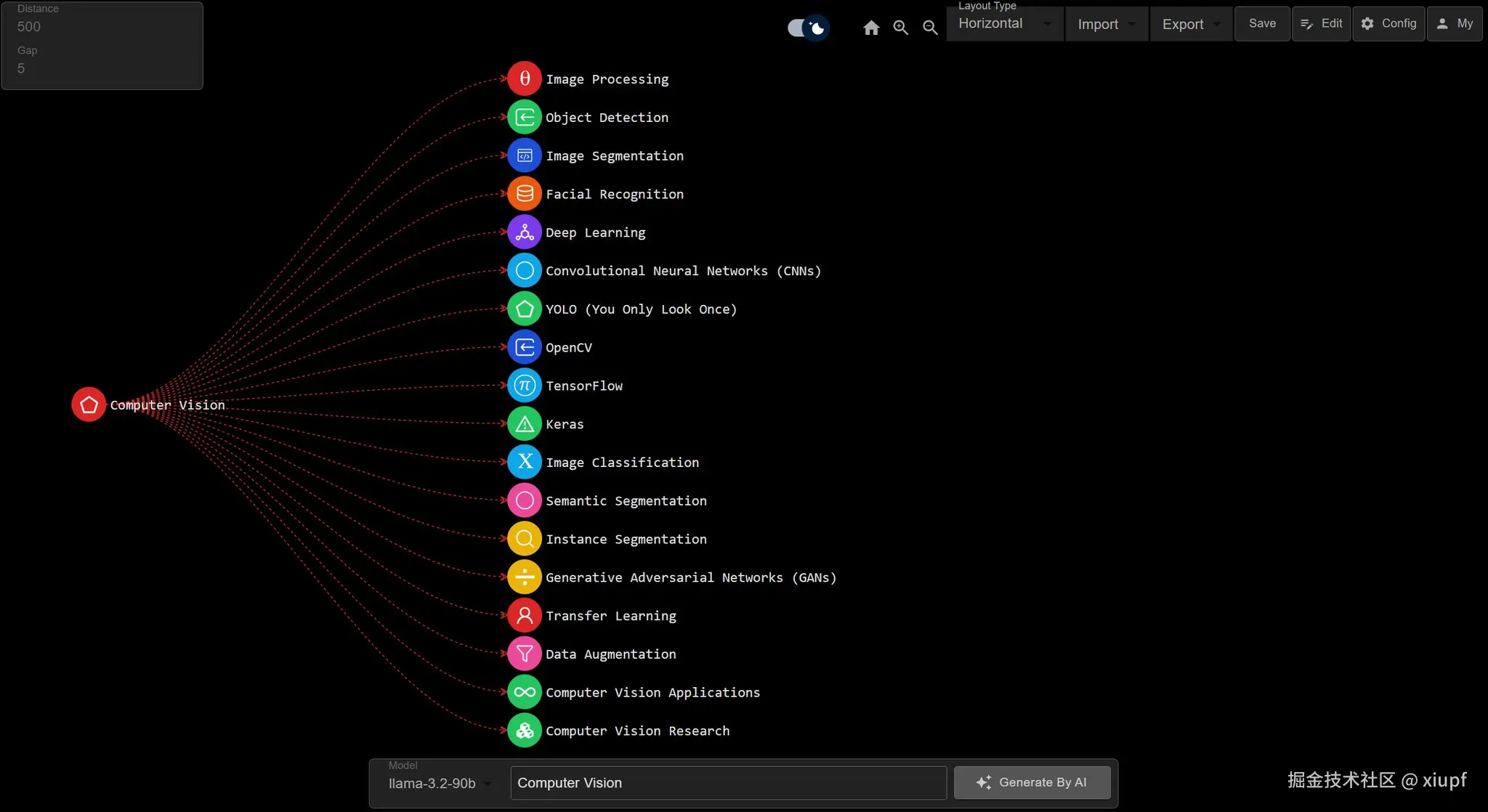The image size is (1488, 812).
Task: Expand the Export dropdown menu
Action: (1191, 24)
